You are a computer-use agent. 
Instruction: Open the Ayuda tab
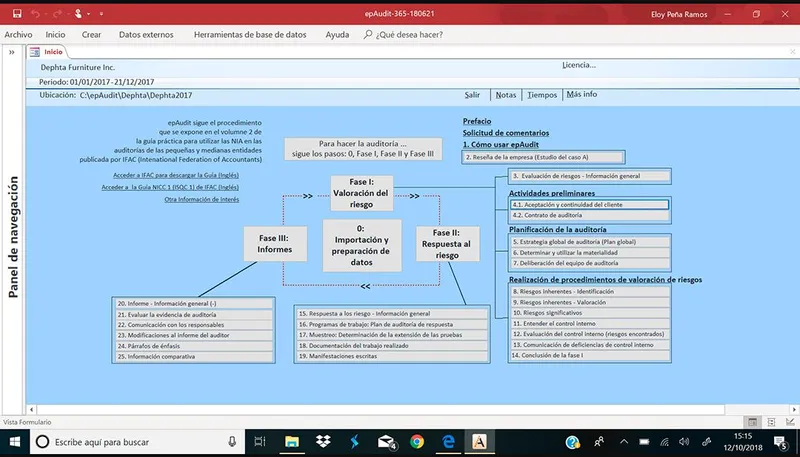pyautogui.click(x=337, y=35)
